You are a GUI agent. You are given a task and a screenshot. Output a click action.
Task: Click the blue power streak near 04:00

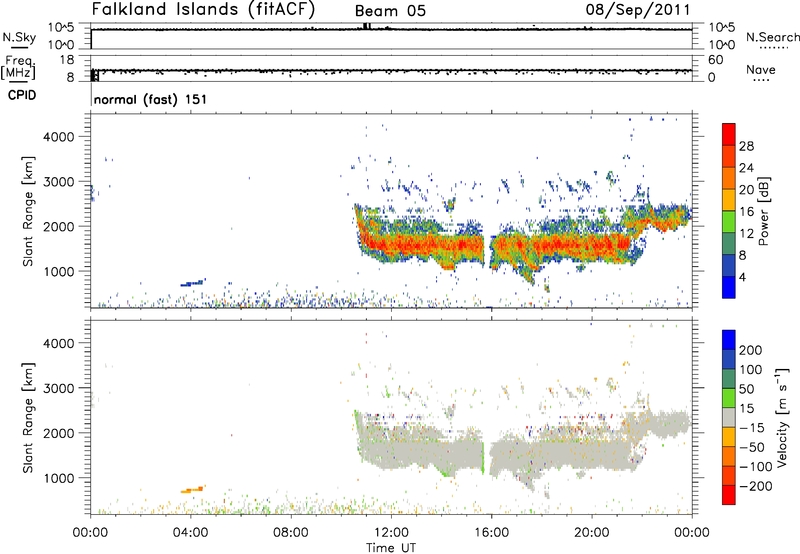[193, 282]
